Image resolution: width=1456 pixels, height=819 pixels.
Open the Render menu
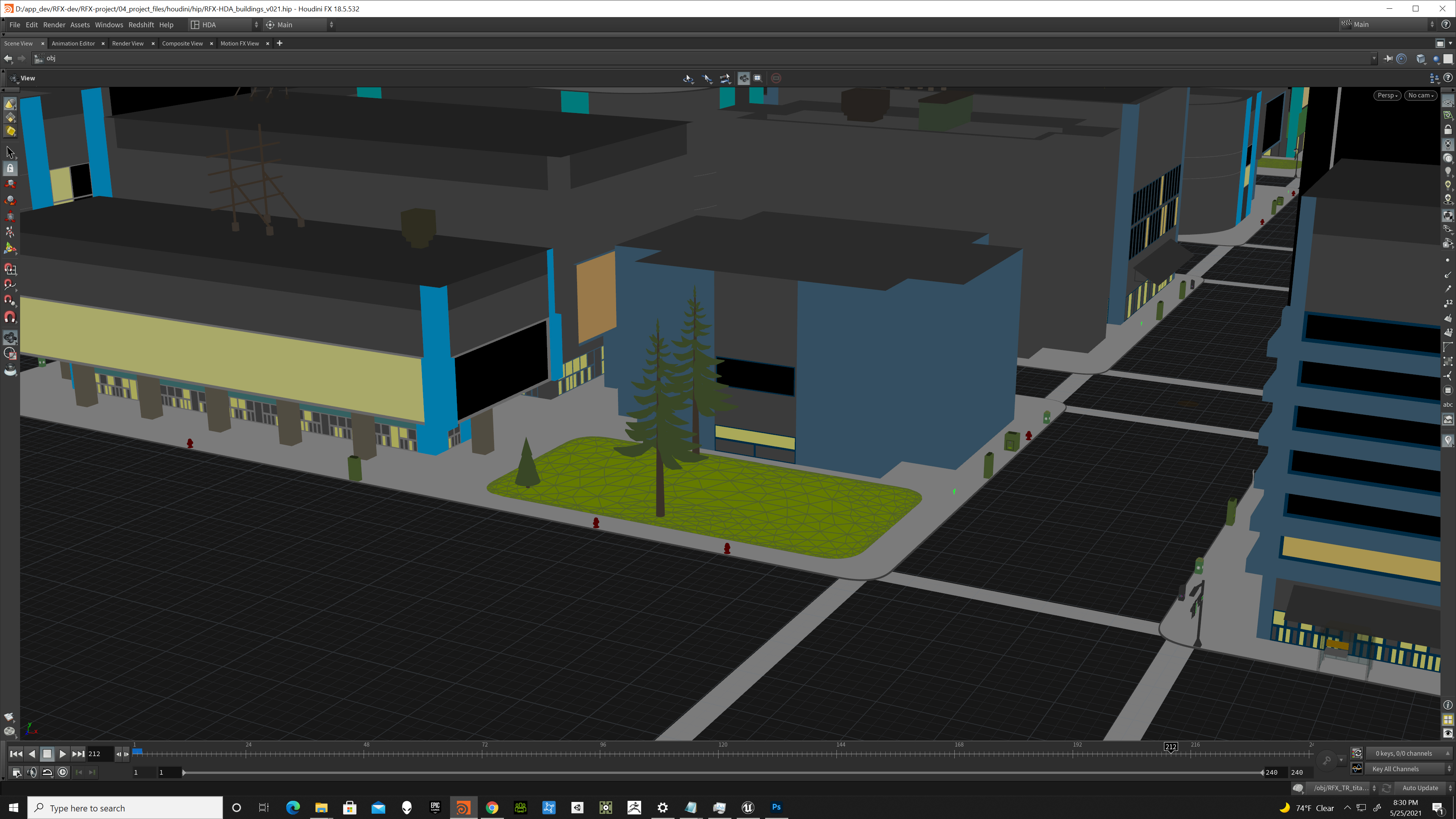coord(54,25)
